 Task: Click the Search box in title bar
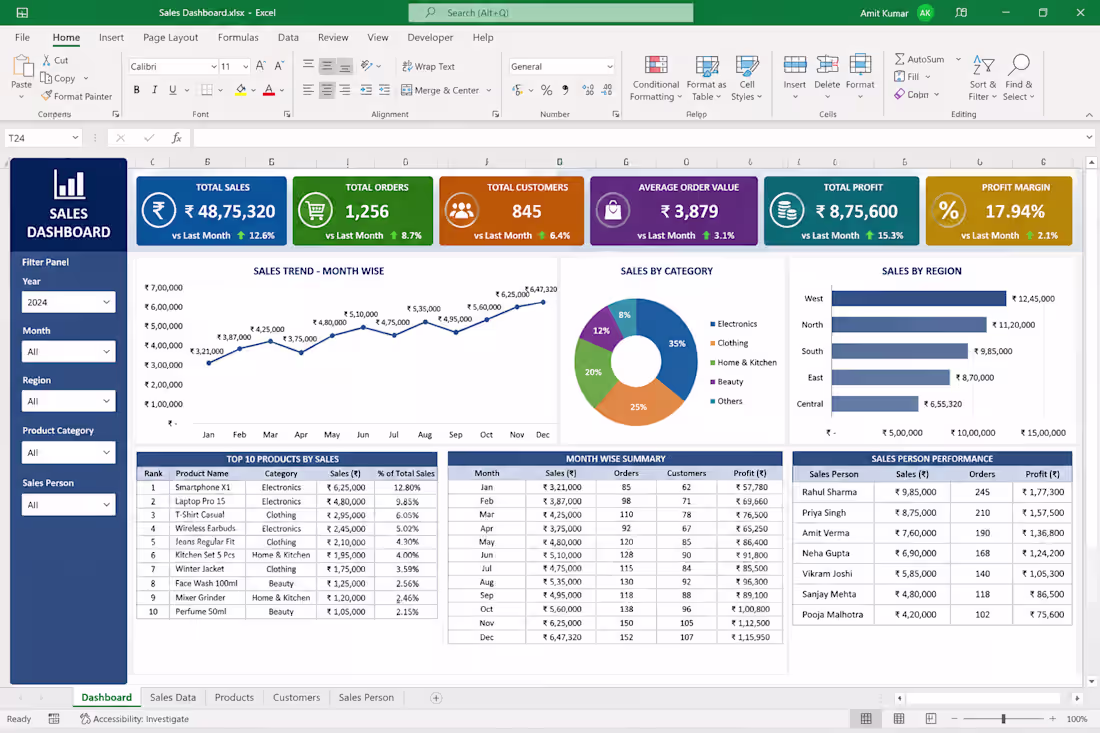click(551, 13)
